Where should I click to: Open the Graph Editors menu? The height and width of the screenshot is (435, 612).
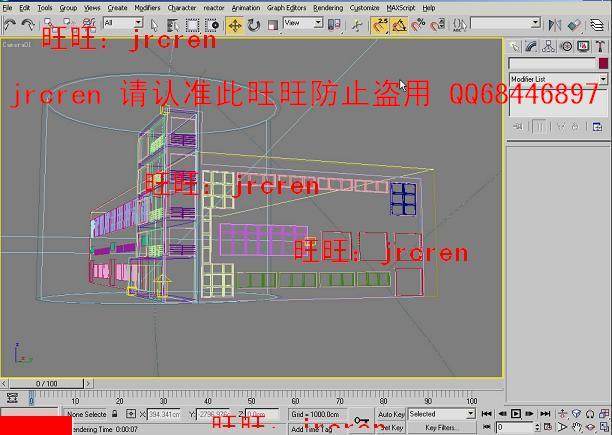pos(286,8)
